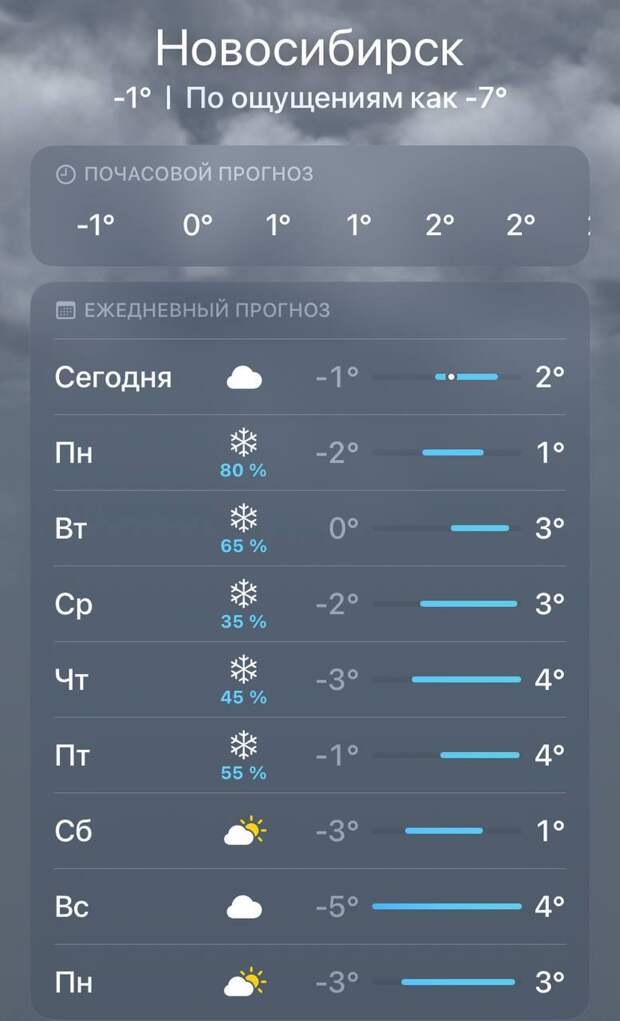This screenshot has width=620, height=1021.
Task: Tap the clock icon beside hourly forecast
Action: pyautogui.click(x=65, y=174)
